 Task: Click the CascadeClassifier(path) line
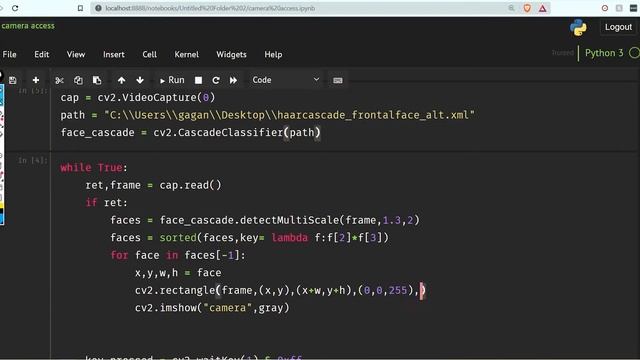pos(191,133)
